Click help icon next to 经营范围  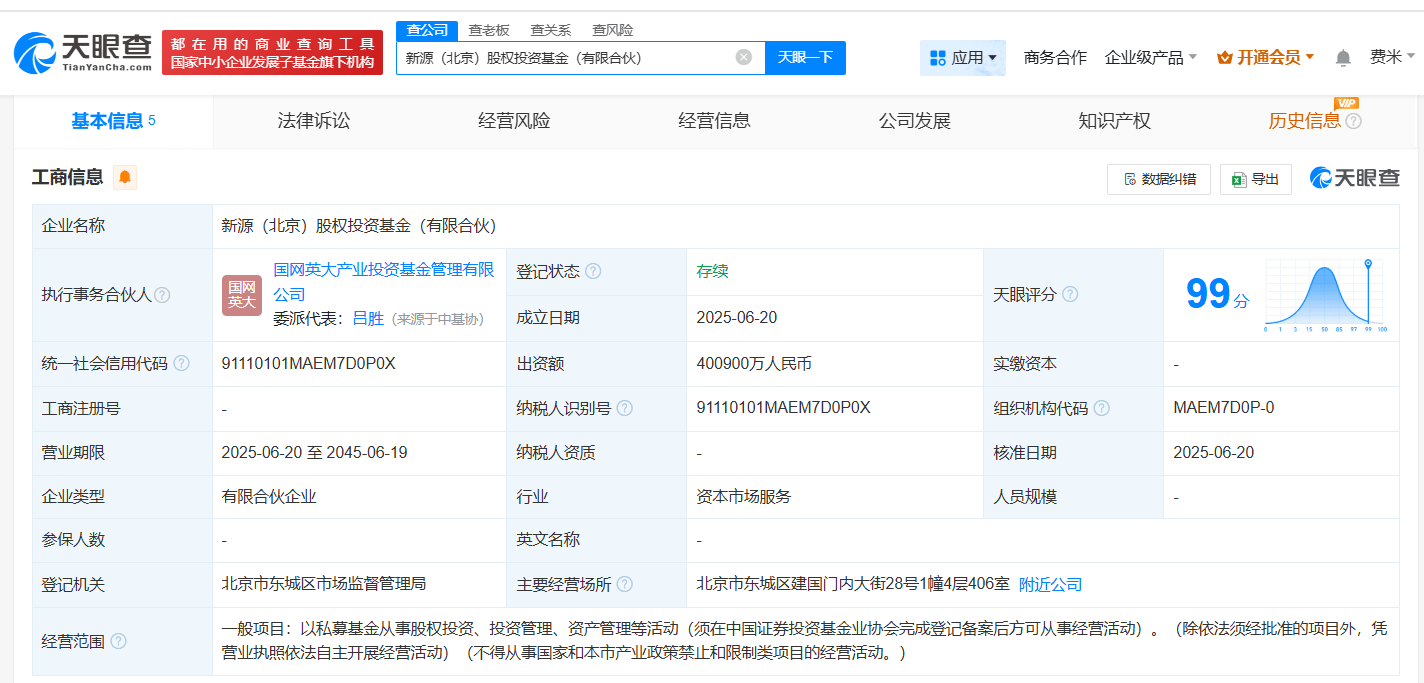click(118, 641)
